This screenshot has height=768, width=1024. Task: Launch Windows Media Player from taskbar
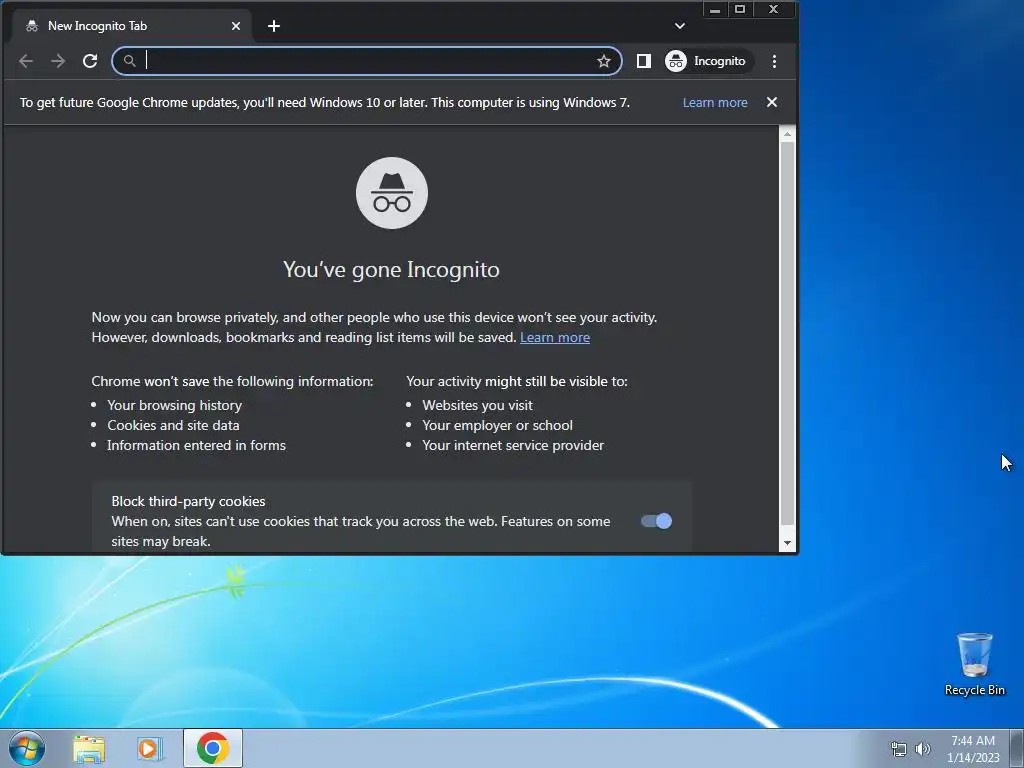[150, 749]
